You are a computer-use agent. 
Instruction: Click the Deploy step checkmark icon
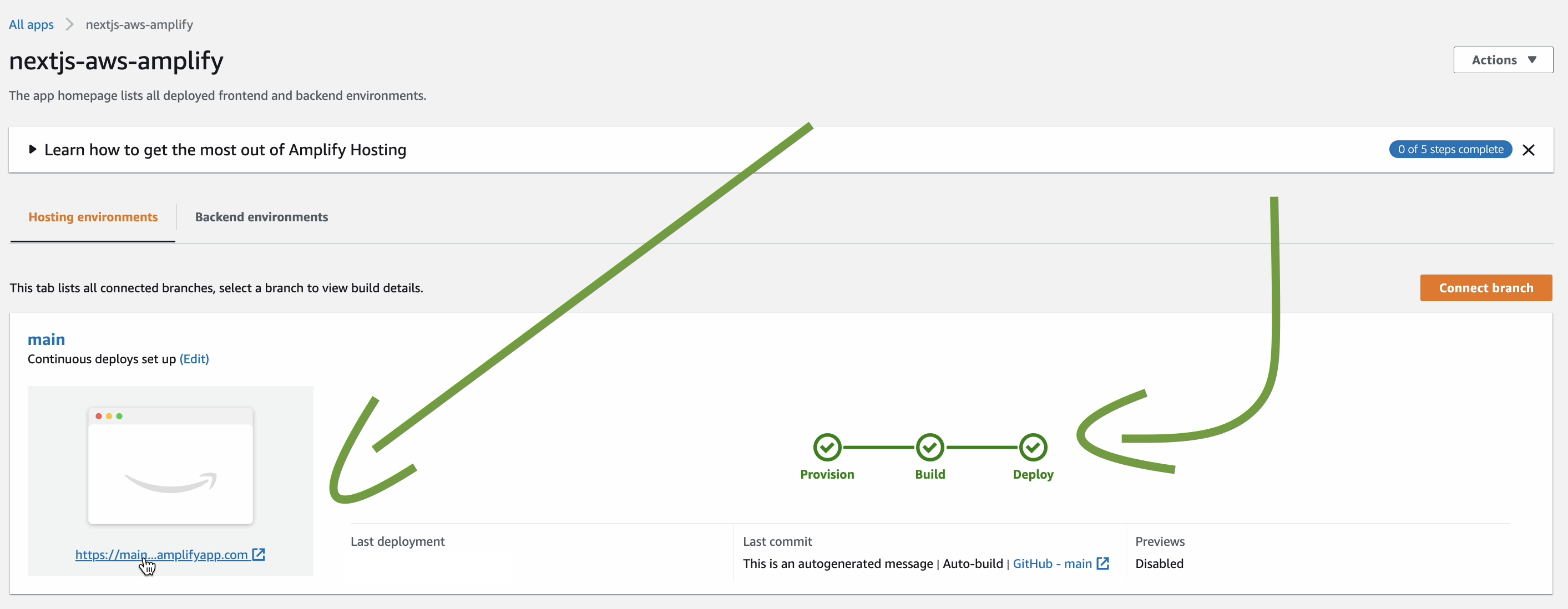tap(1033, 448)
